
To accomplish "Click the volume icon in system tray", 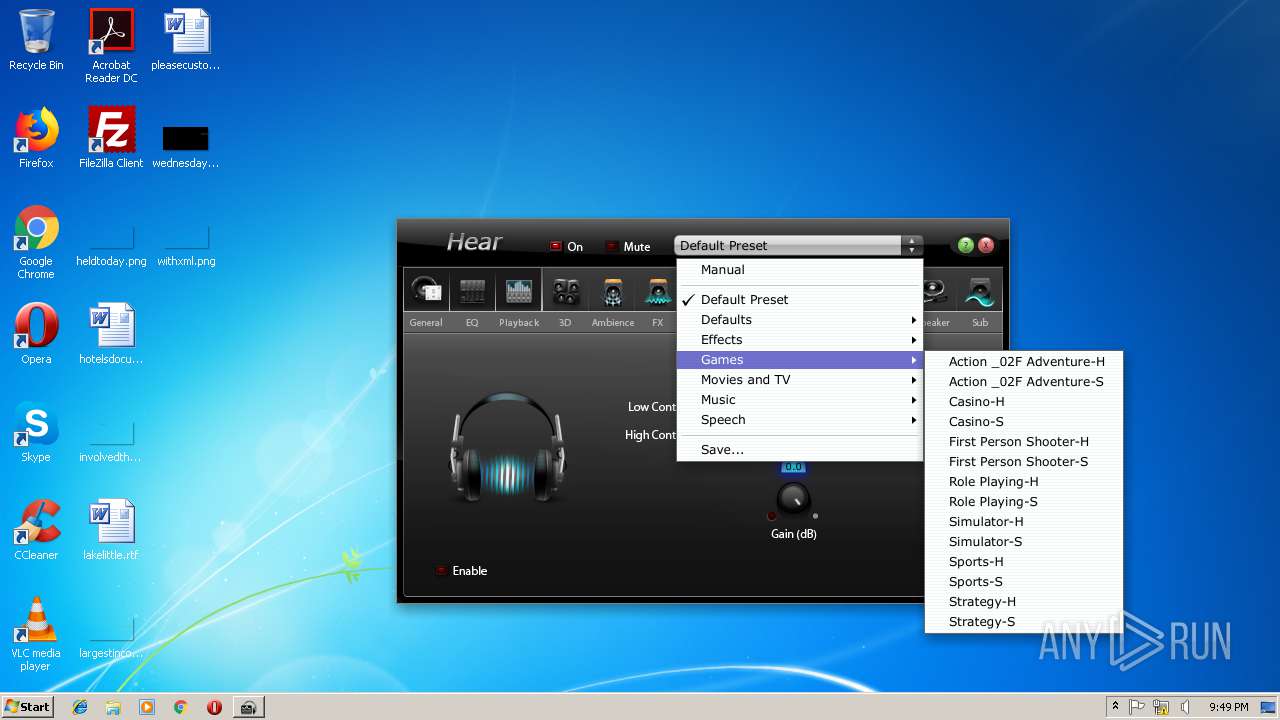I will (x=1184, y=707).
